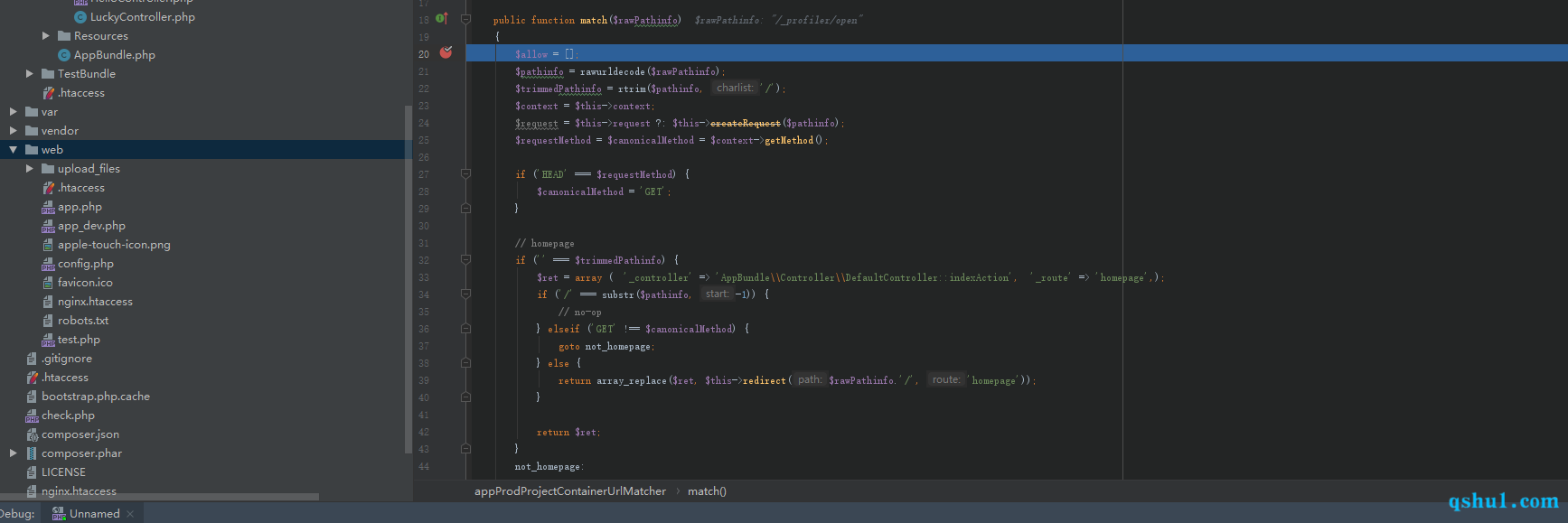Fold the elseif block at line 36
The image size is (1568, 523).
[465, 329]
